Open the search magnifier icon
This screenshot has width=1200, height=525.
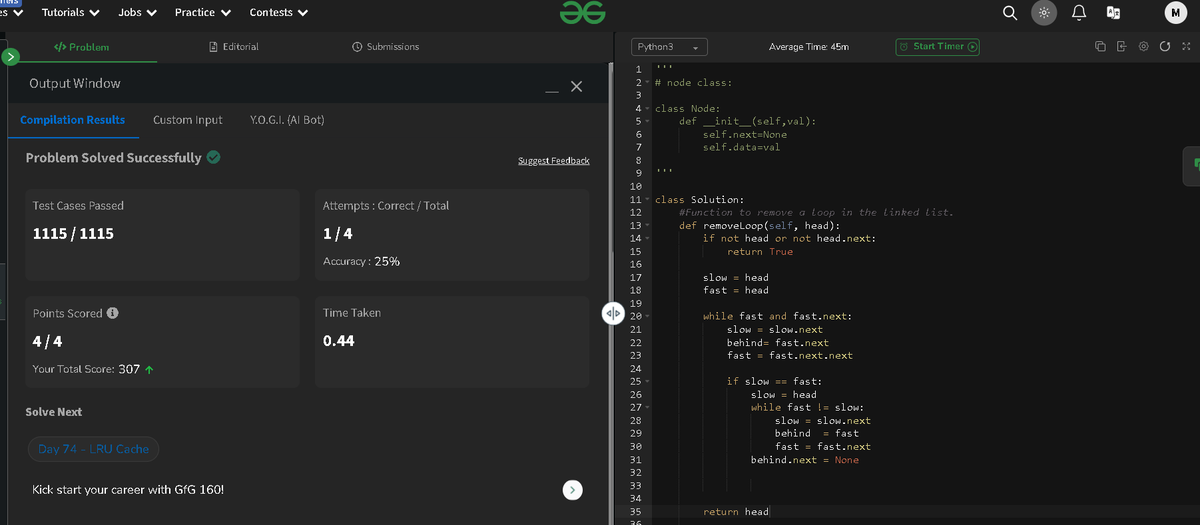(x=1011, y=12)
